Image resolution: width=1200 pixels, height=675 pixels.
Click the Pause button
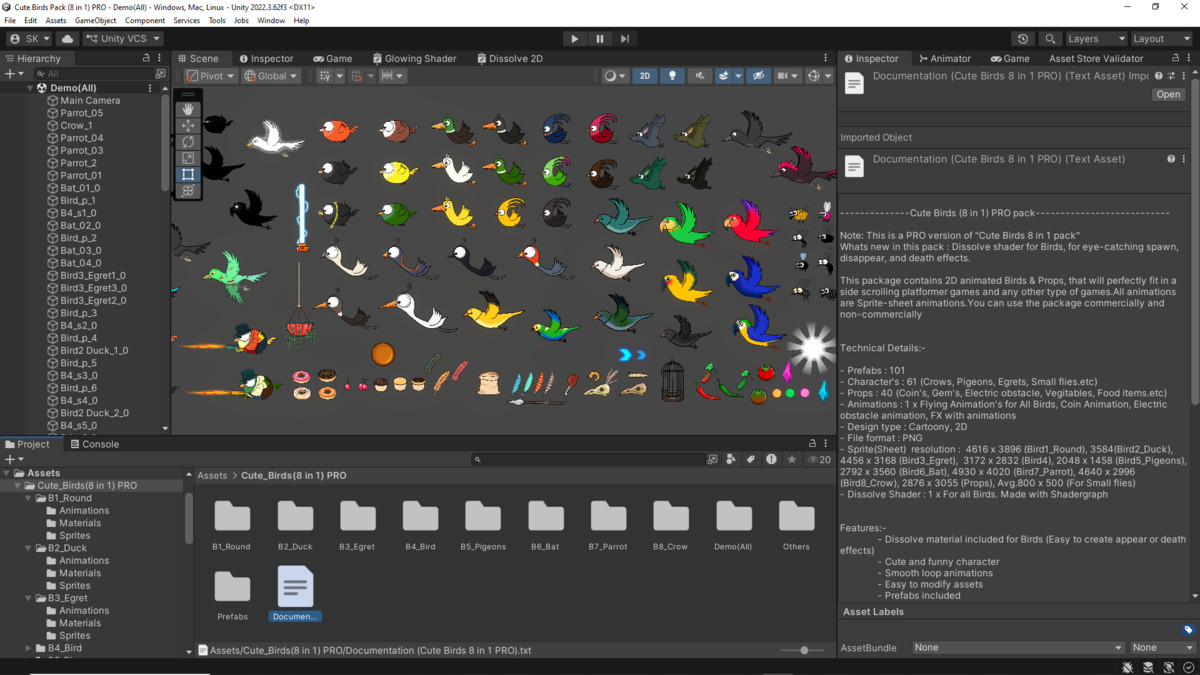[x=600, y=39]
